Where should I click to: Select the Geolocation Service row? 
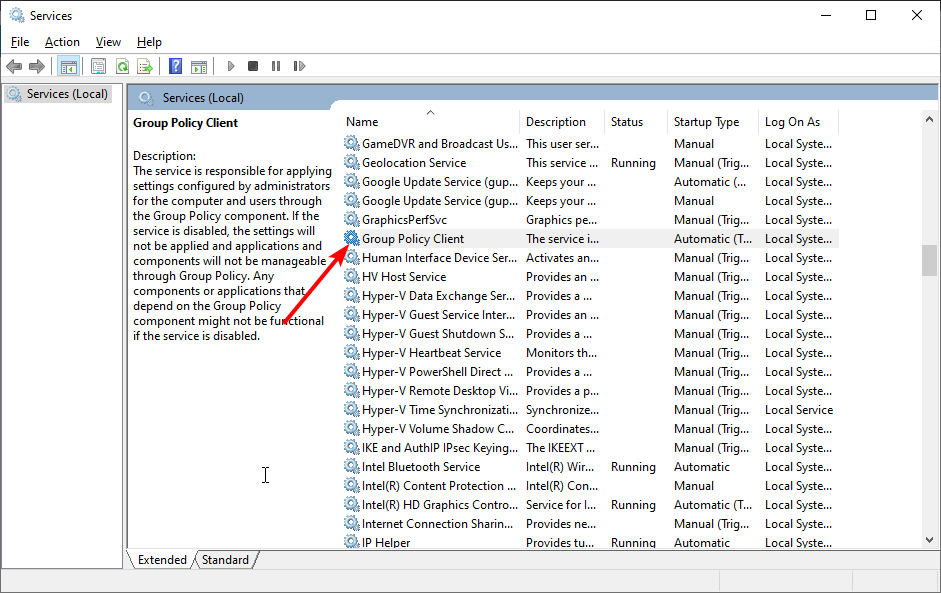click(x=414, y=162)
